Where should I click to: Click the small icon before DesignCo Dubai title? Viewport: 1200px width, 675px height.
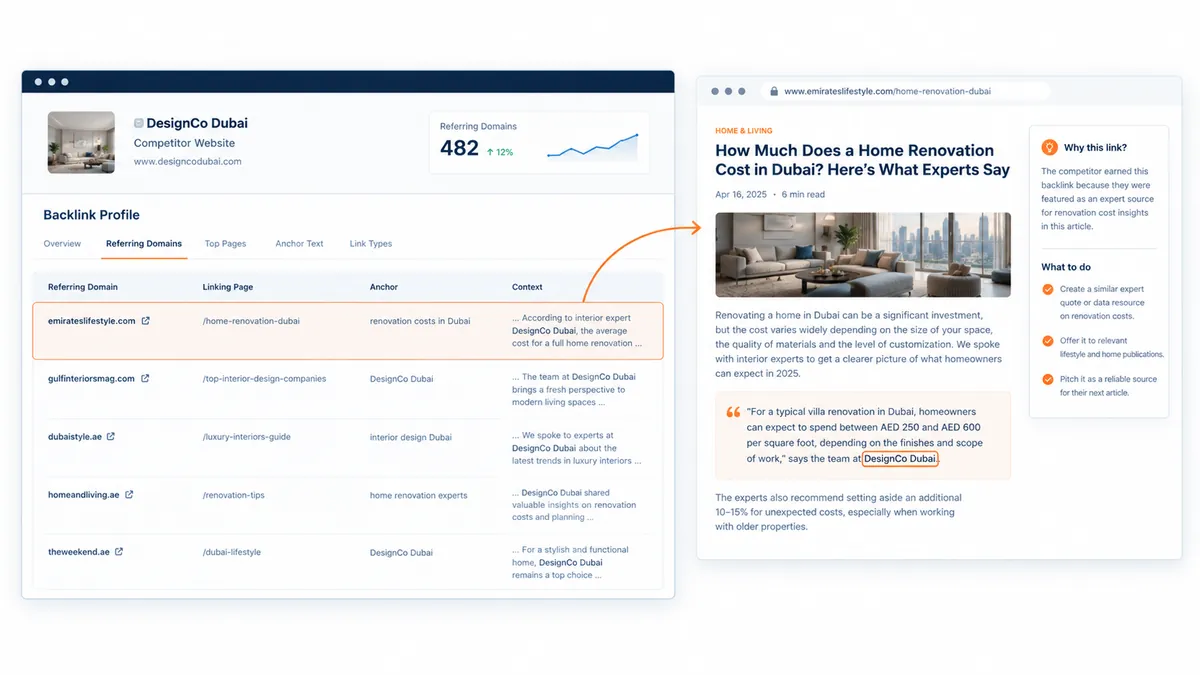[x=139, y=124]
